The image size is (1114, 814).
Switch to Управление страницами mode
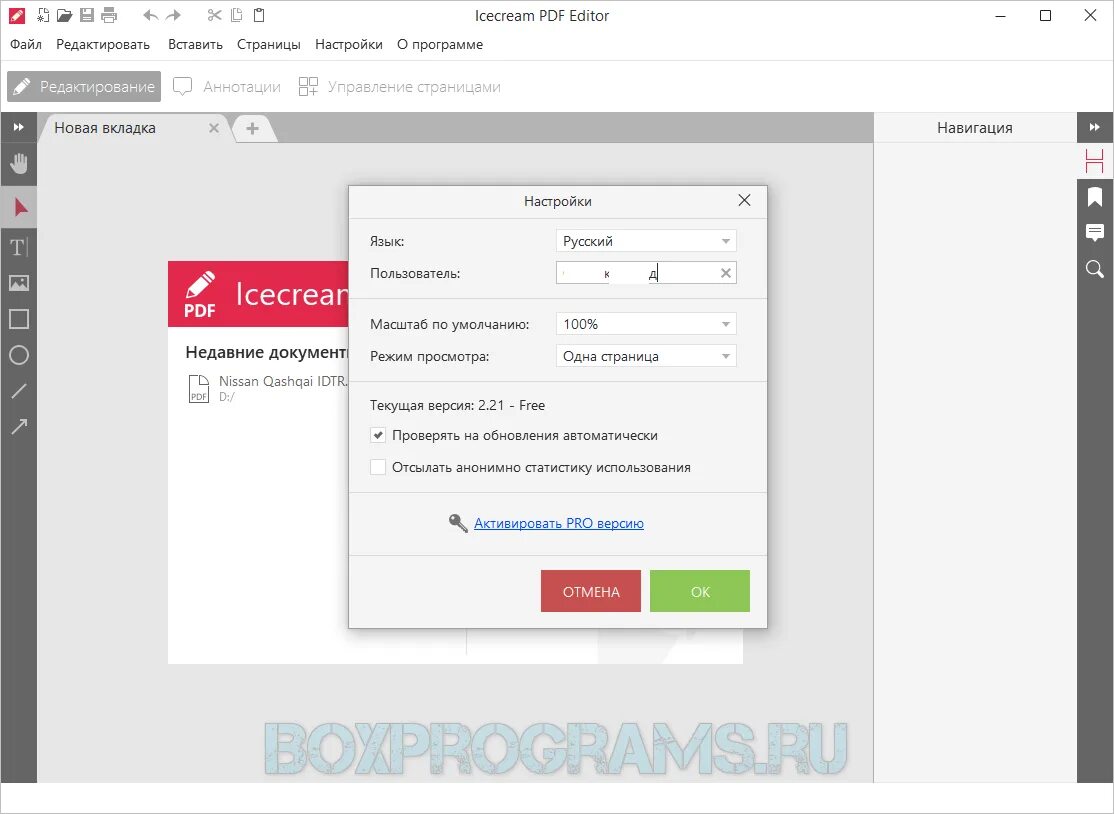[399, 87]
